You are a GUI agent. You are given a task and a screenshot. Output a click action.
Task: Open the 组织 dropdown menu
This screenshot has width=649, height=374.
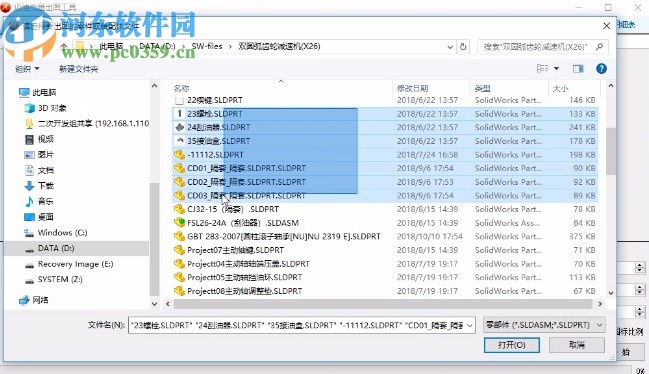(x=27, y=69)
